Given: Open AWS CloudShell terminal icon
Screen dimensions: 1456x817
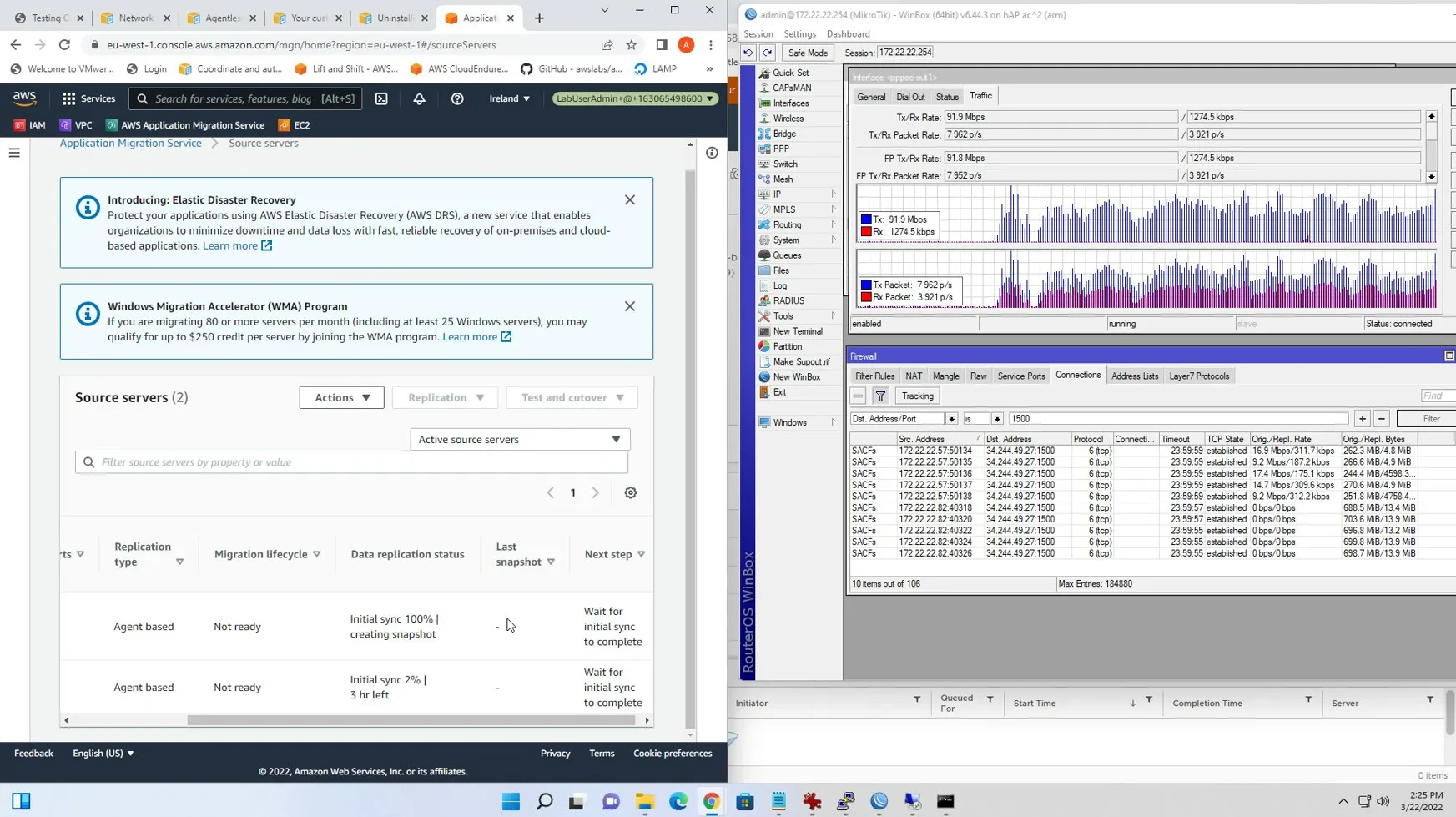Looking at the screenshot, I should pos(381,98).
